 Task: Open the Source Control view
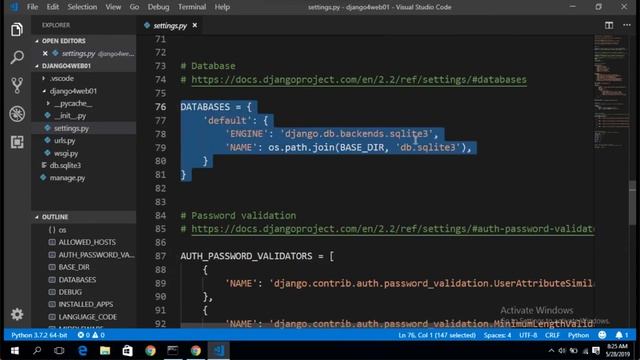(x=17, y=85)
